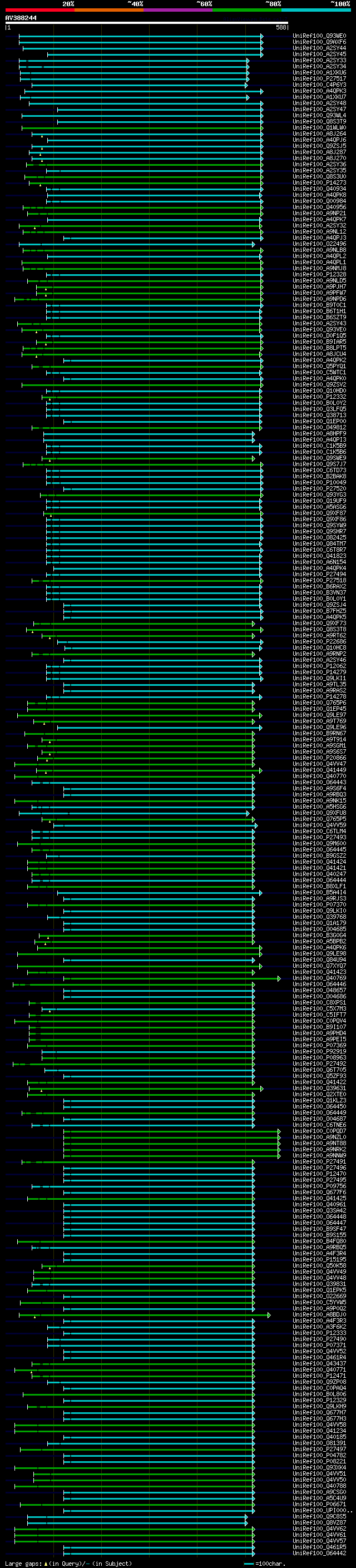This screenshot has width=356, height=1568.
Task: Select hit label UniRef100_P22686
Action: [319, 641]
